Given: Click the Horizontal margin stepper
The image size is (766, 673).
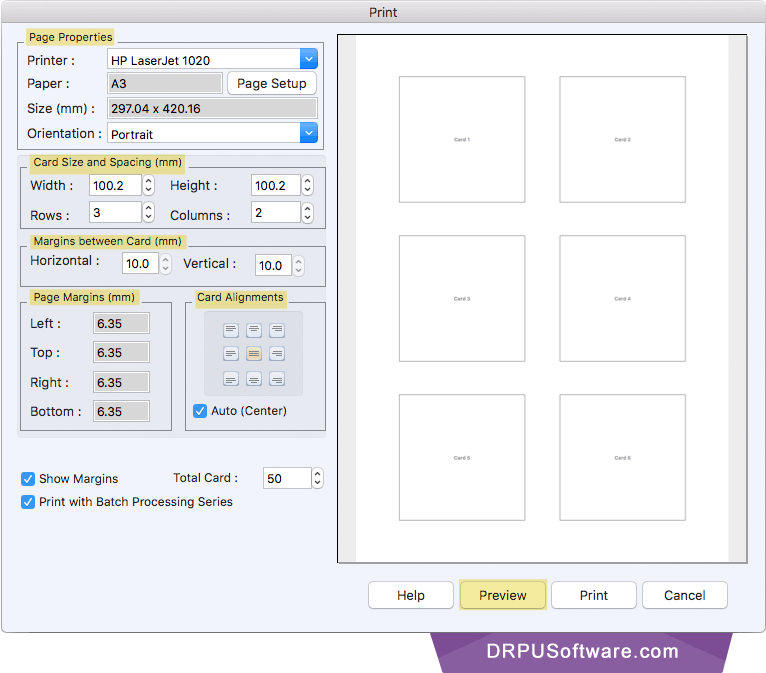Looking at the screenshot, I should (x=166, y=264).
